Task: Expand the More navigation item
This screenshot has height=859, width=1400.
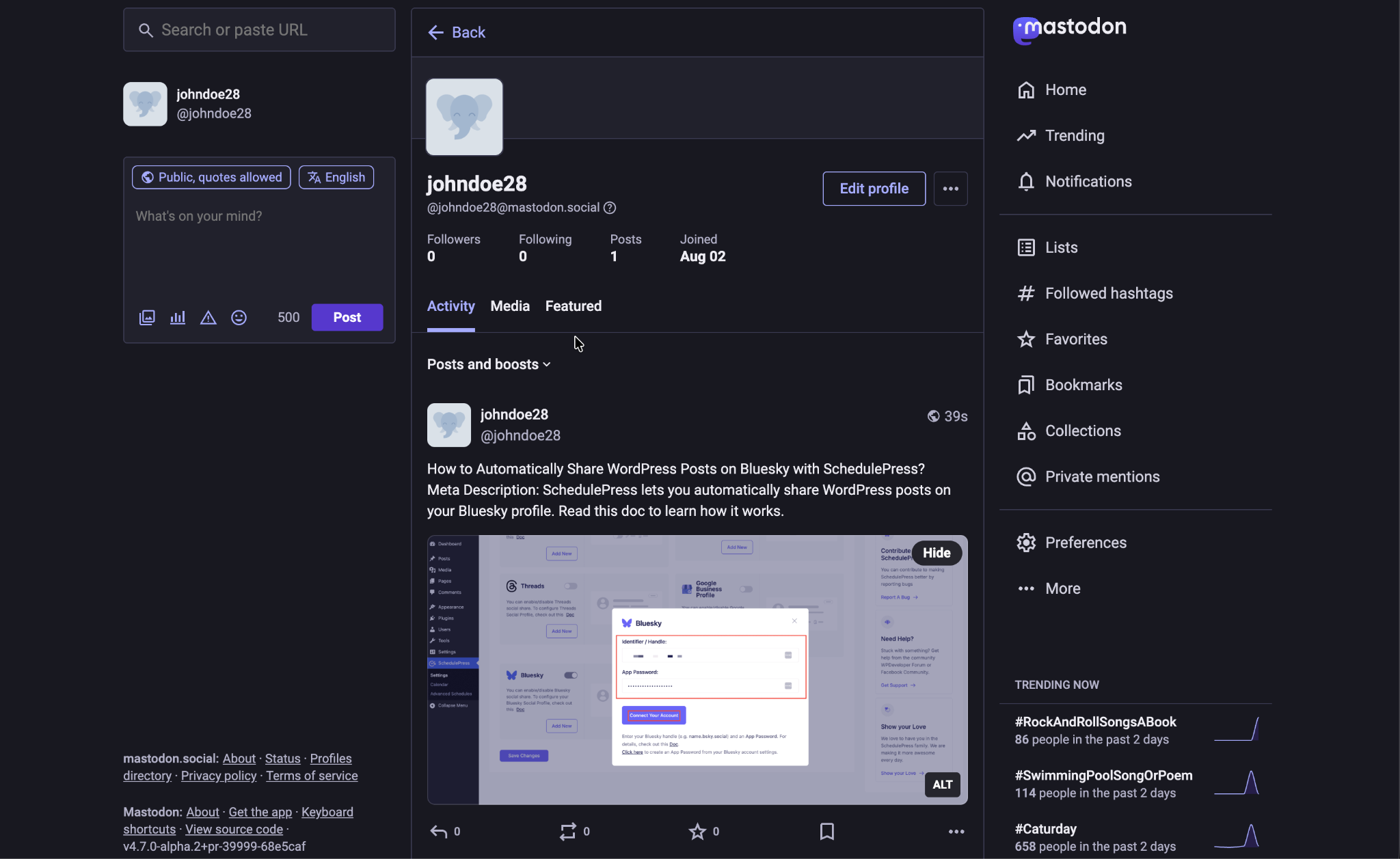Action: coord(1049,589)
